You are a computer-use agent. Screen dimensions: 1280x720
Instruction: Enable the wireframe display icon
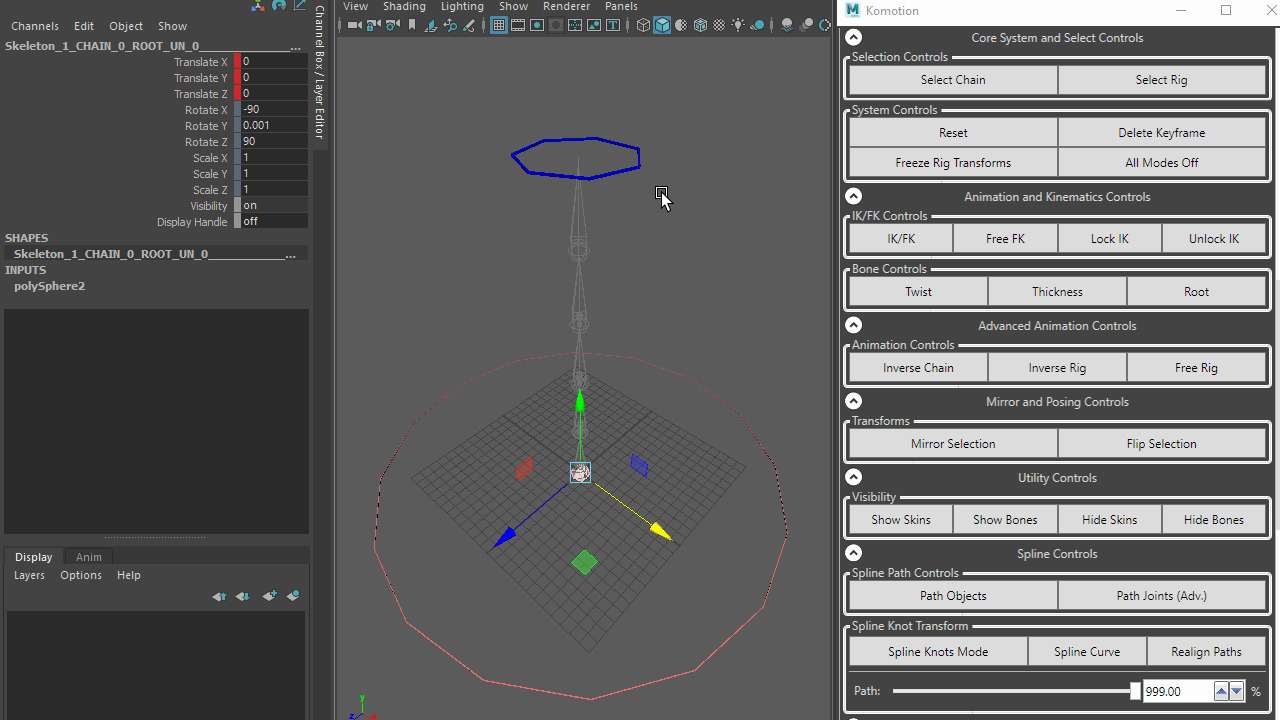tap(643, 25)
